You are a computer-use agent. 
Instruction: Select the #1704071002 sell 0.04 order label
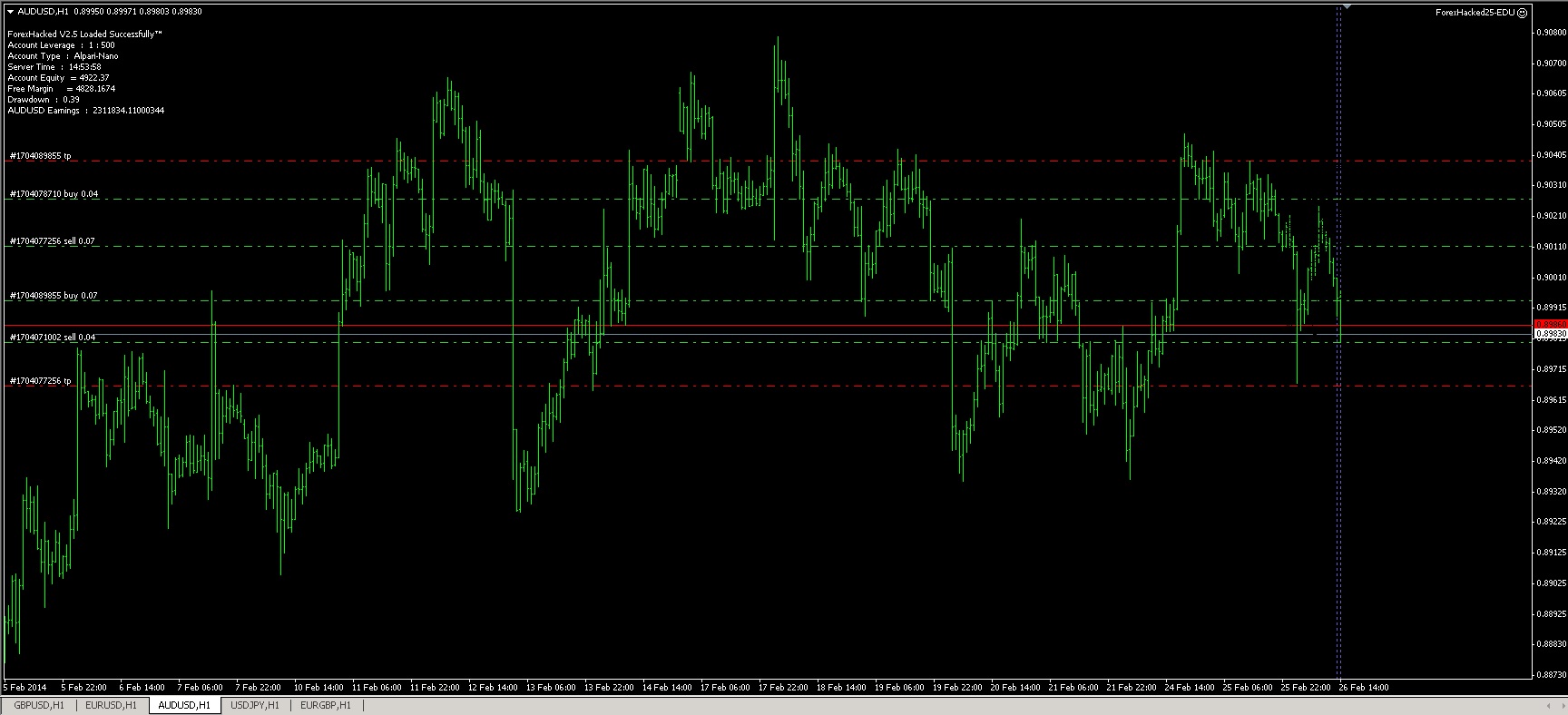coord(53,338)
